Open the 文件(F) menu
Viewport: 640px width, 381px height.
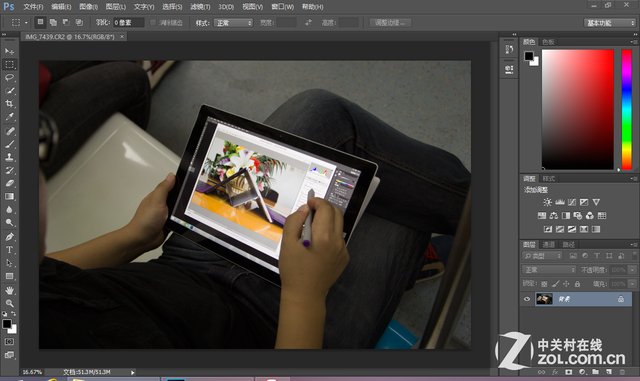[33, 7]
